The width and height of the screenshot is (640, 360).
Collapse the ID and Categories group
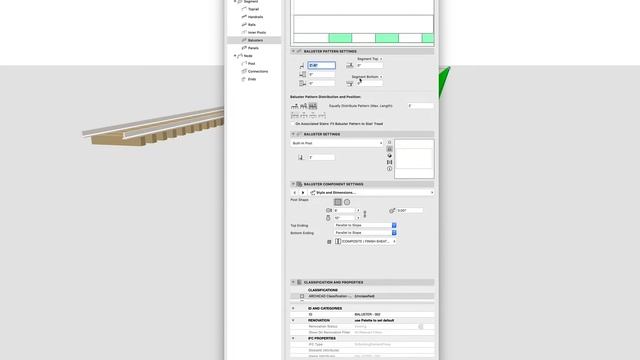coord(293,309)
